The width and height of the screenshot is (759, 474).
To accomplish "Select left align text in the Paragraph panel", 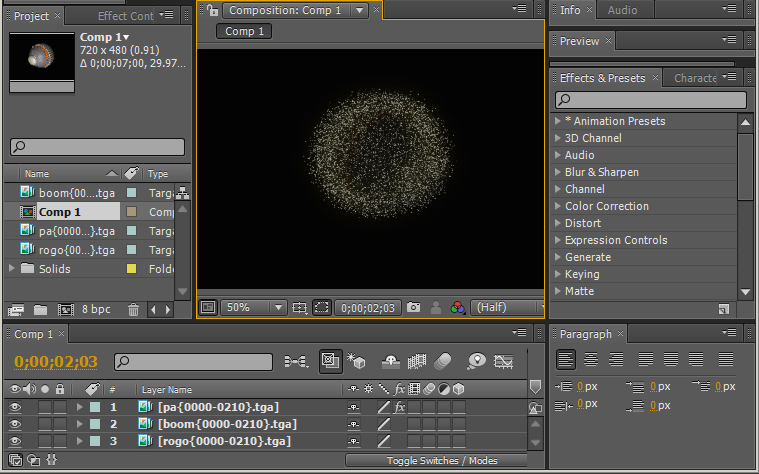I will [566, 359].
